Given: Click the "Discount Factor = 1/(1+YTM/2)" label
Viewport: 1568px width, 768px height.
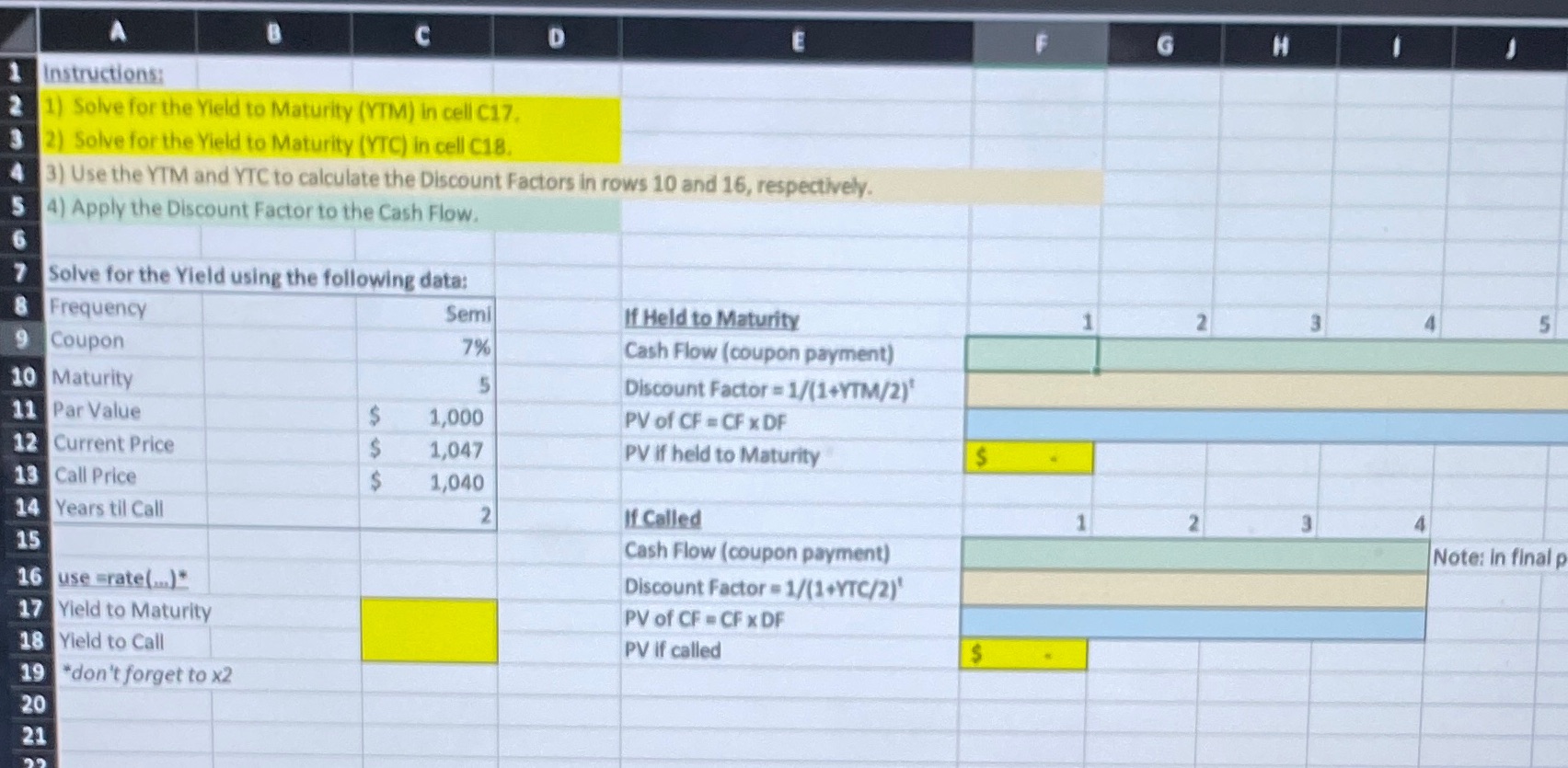Looking at the screenshot, I should click(769, 388).
